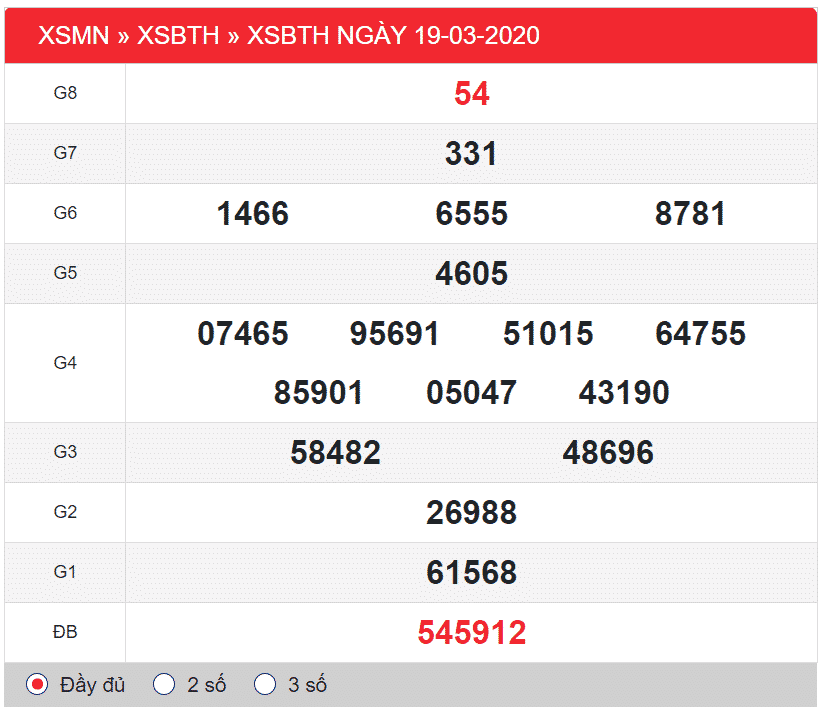
Task: Click the G7 result 331
Action: pos(471,154)
